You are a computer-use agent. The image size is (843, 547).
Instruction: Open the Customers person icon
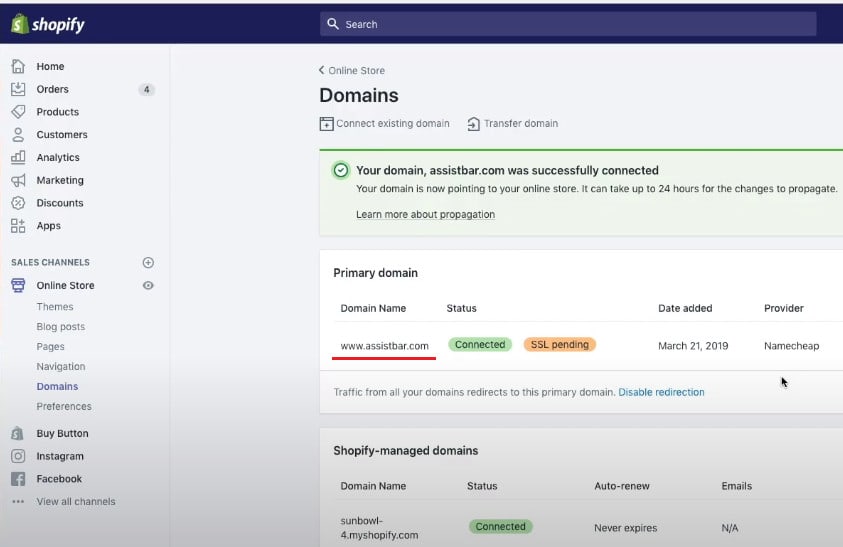tap(18, 135)
